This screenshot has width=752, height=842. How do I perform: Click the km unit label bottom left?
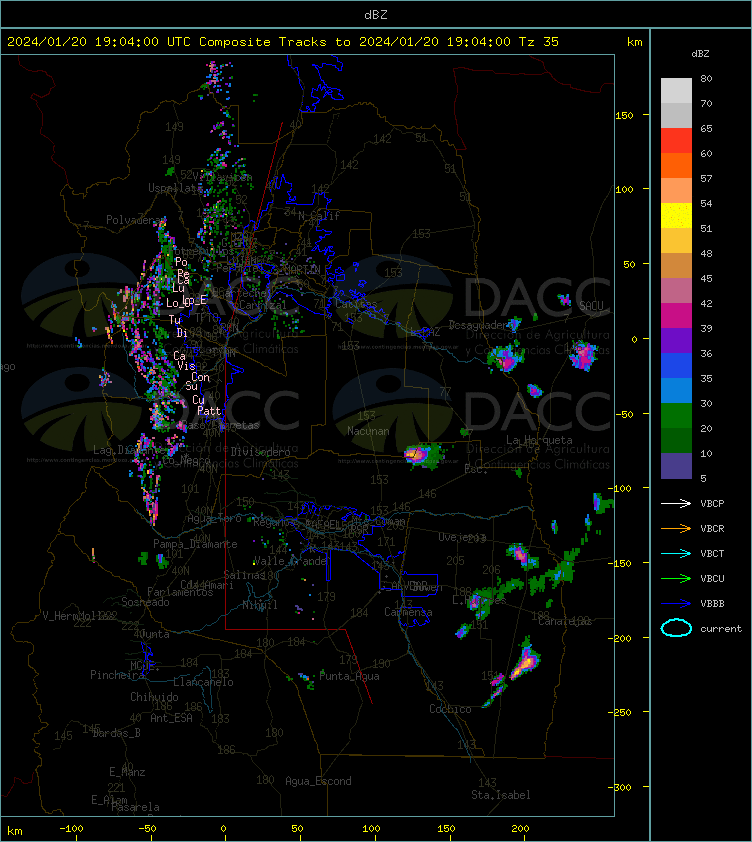click(15, 831)
